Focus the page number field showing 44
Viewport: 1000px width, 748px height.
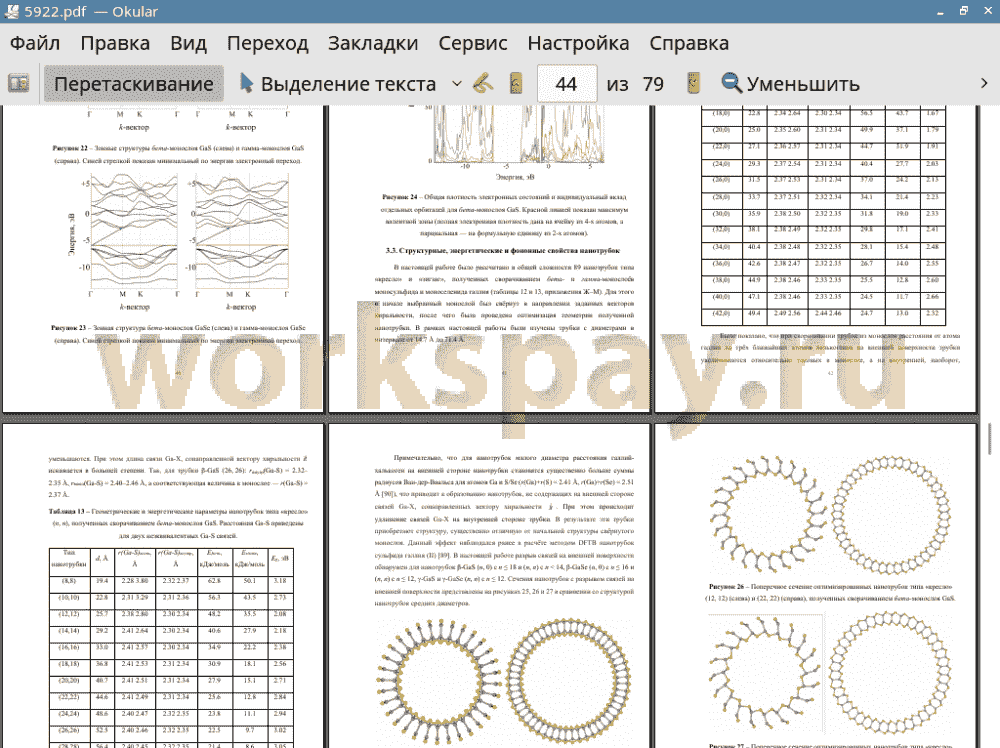pyautogui.click(x=567, y=84)
